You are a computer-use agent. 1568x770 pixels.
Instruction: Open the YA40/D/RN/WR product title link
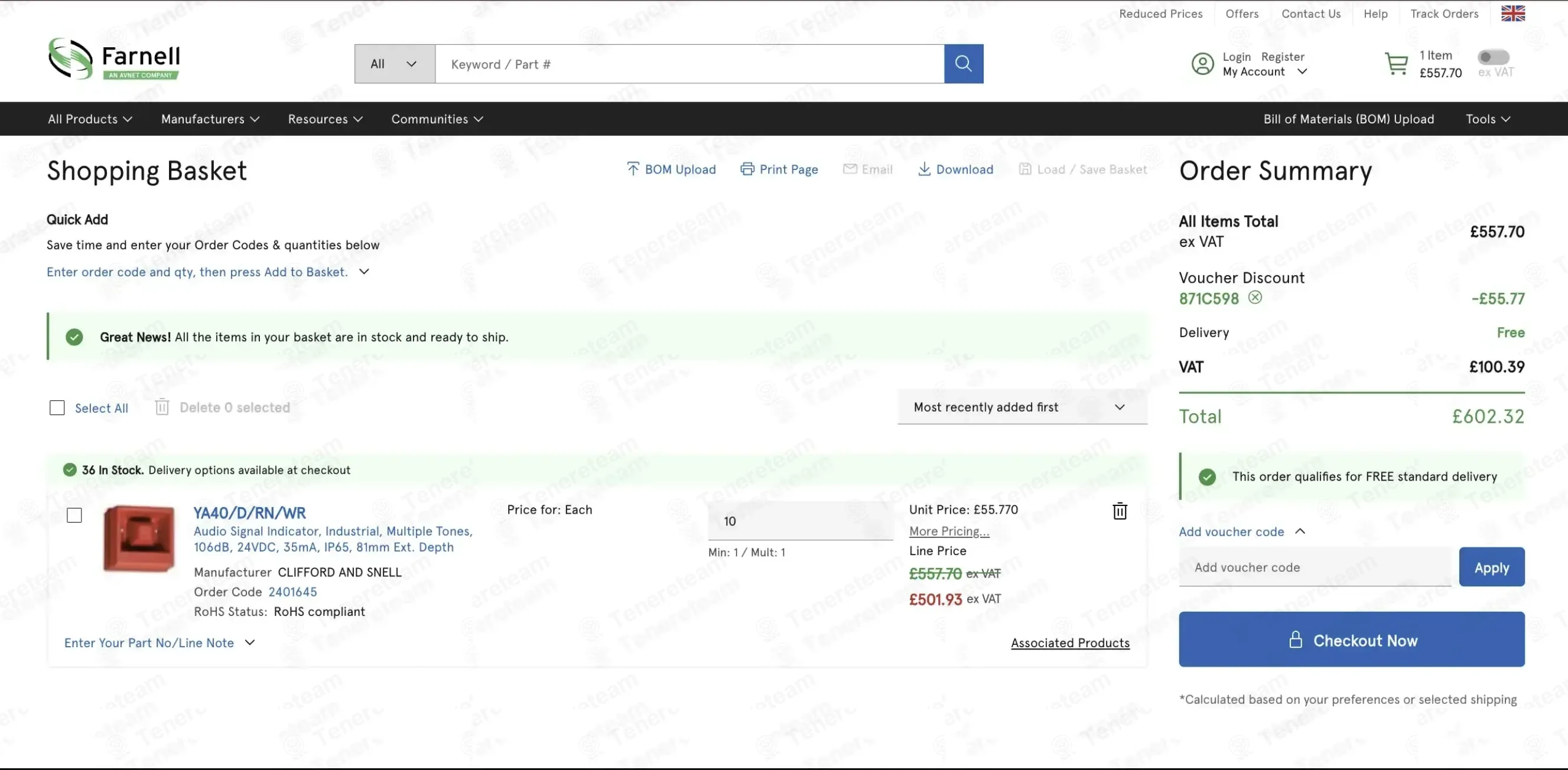click(249, 513)
